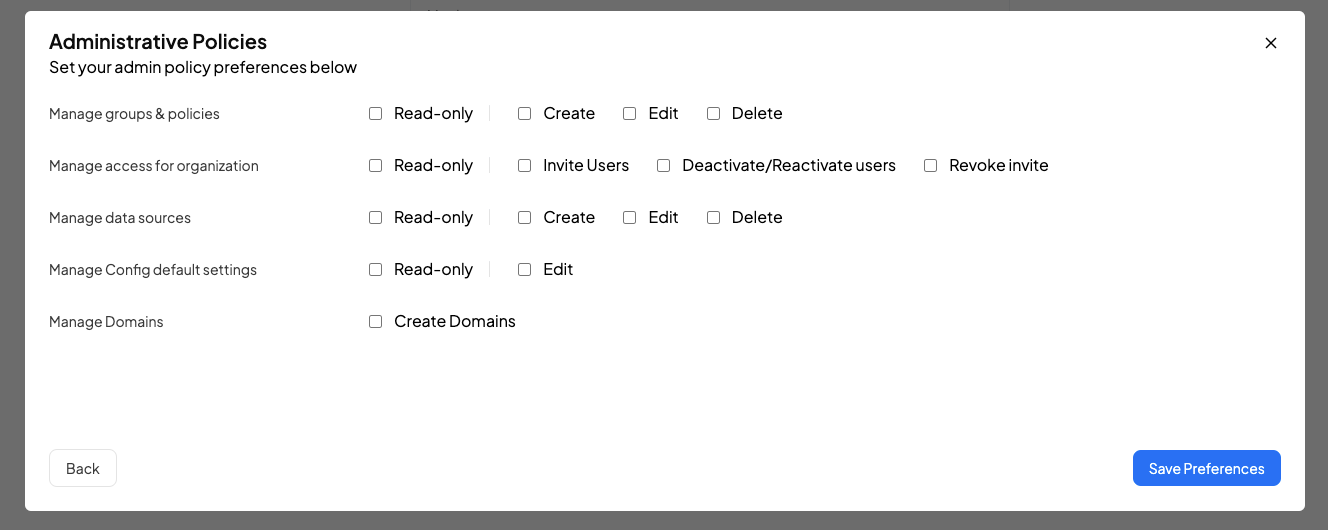Check Edit for Config default settings
1328x530 pixels.
pyautogui.click(x=524, y=270)
